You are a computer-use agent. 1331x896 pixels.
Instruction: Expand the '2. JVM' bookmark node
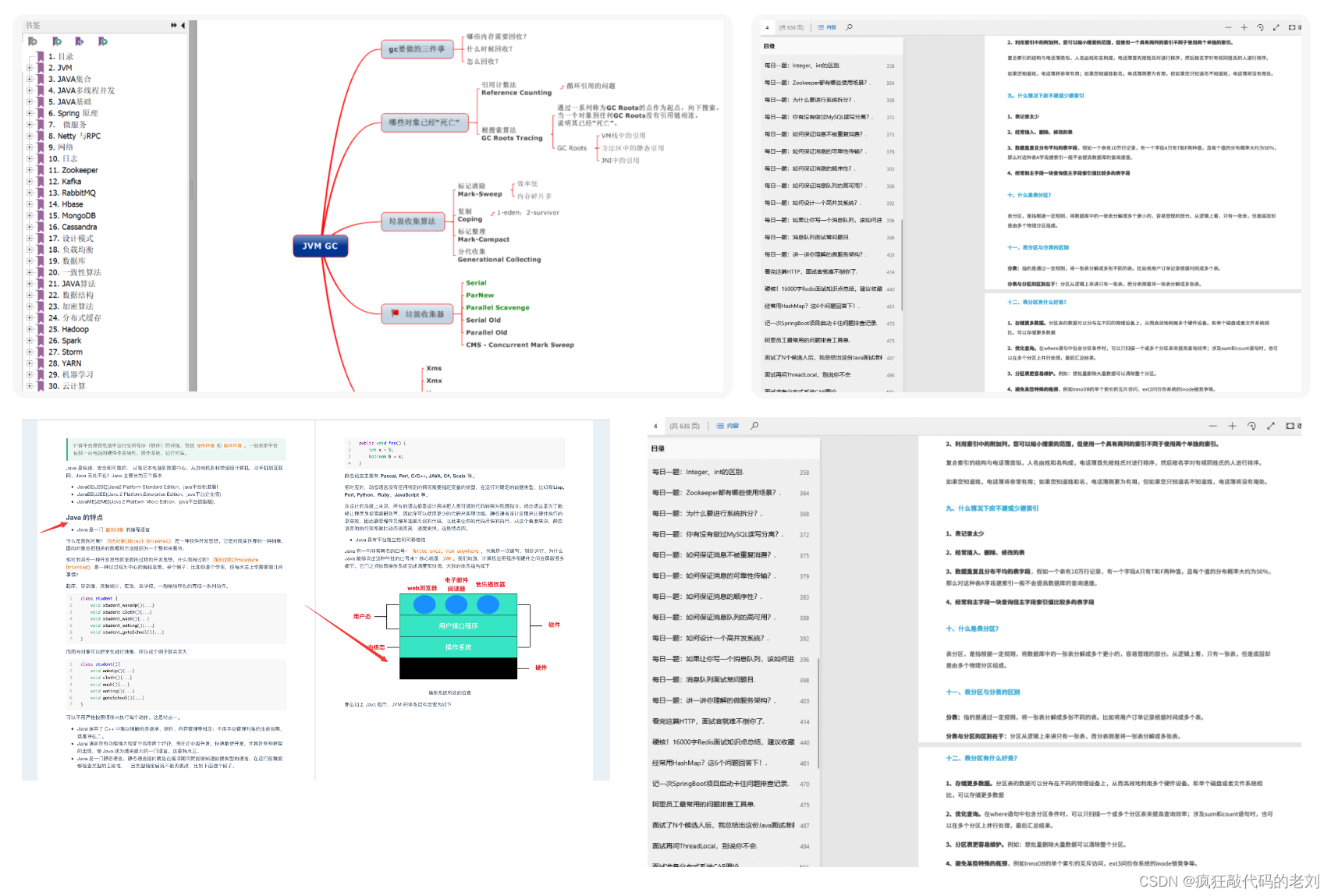point(30,68)
